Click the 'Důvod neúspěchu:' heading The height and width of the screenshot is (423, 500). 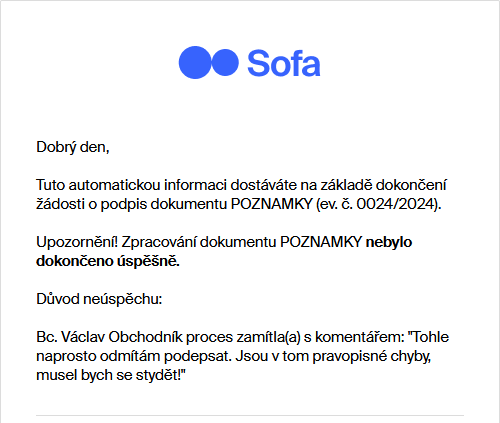point(99,299)
